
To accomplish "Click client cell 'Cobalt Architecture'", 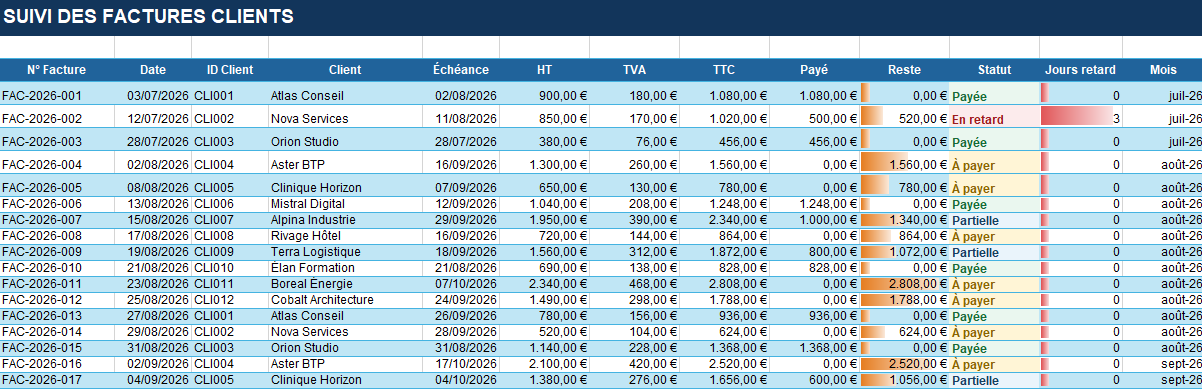I will tap(345, 300).
